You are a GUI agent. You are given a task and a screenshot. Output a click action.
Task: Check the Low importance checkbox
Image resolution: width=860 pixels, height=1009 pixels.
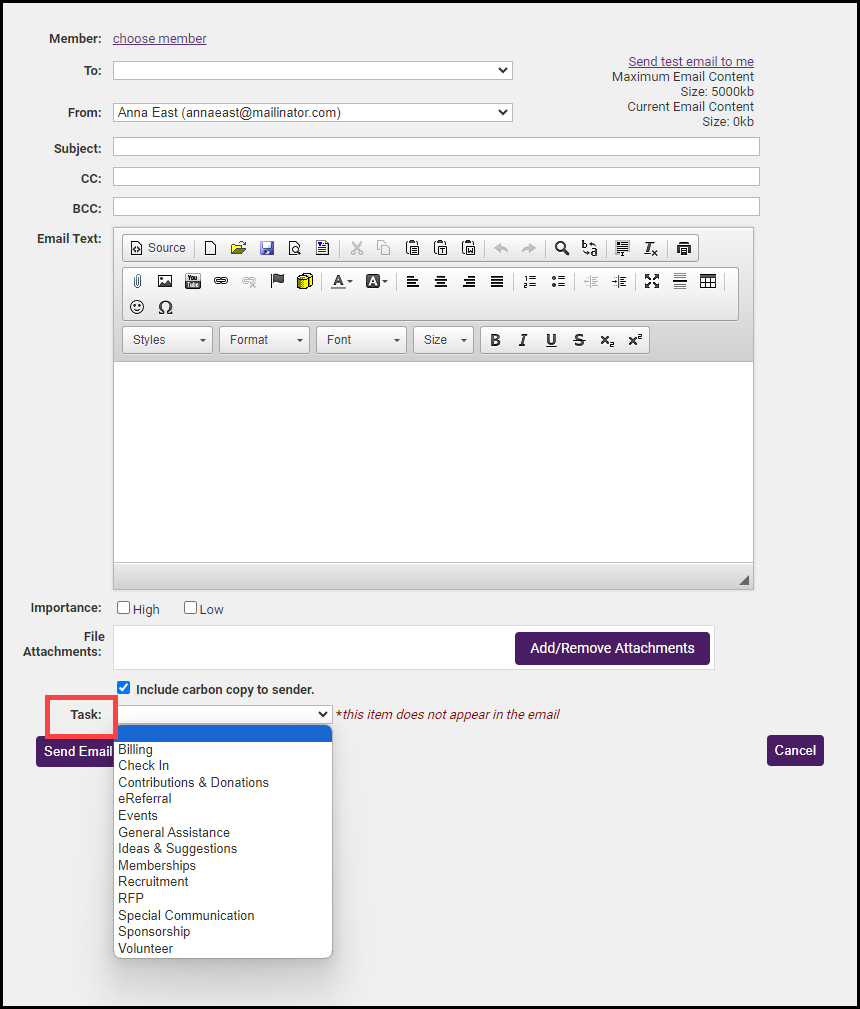pyautogui.click(x=191, y=608)
